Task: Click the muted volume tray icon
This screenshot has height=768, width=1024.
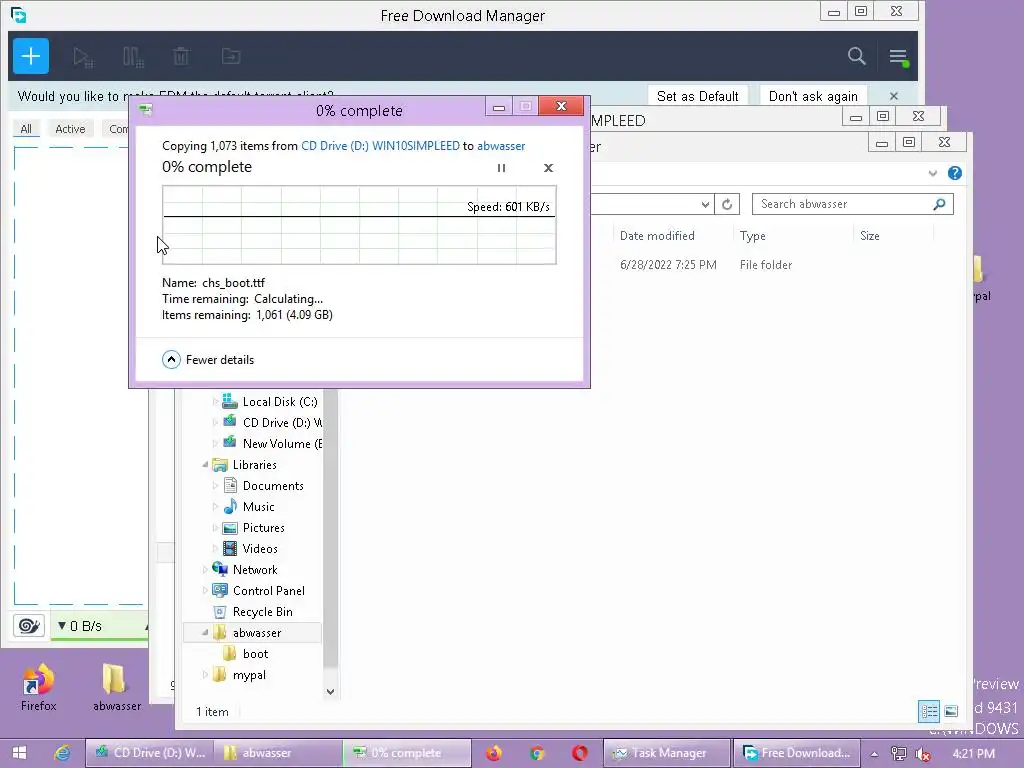Action: click(x=923, y=754)
